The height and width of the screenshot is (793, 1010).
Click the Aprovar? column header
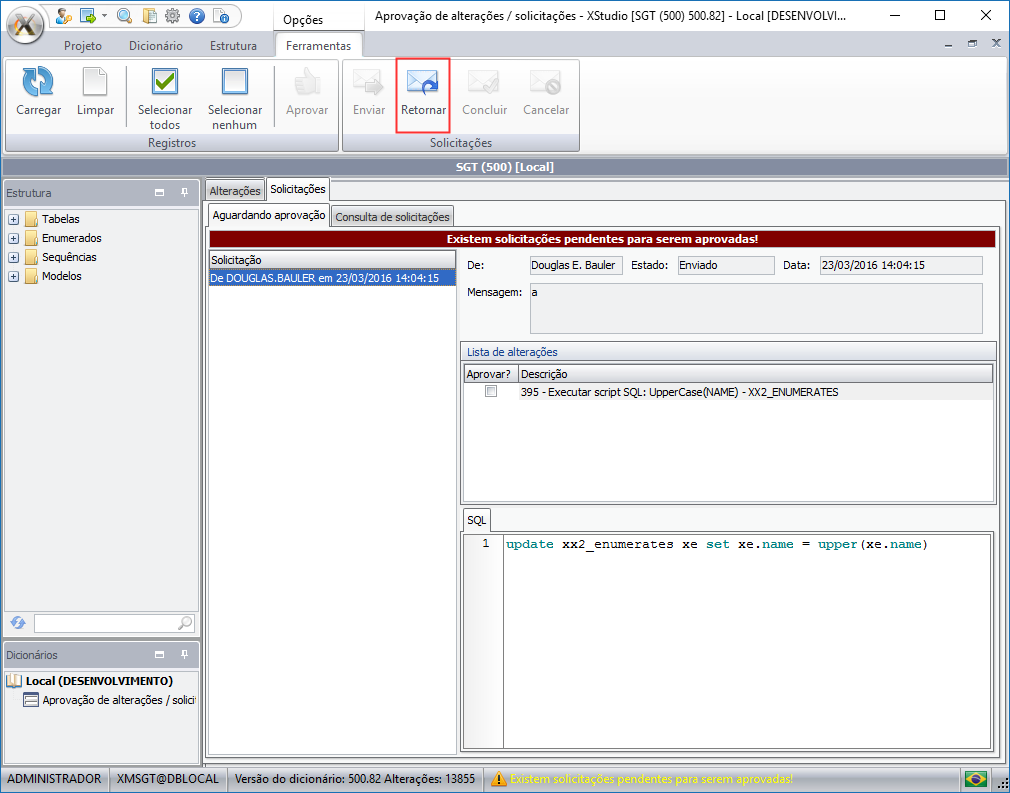[491, 374]
